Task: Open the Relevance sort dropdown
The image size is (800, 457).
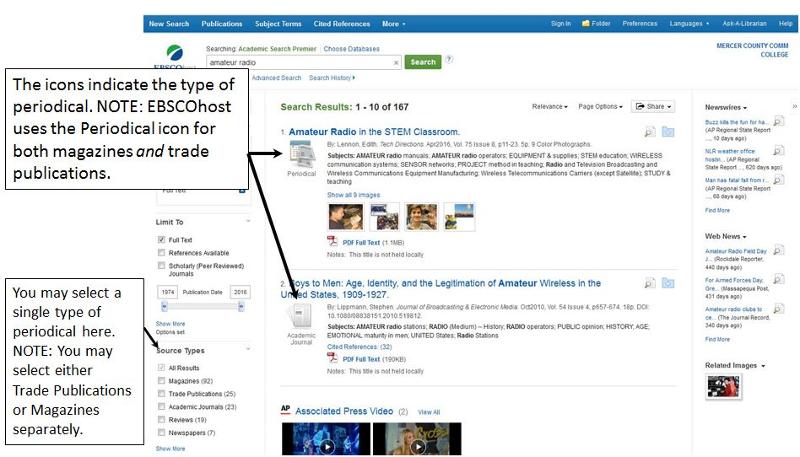Action: tap(549, 107)
